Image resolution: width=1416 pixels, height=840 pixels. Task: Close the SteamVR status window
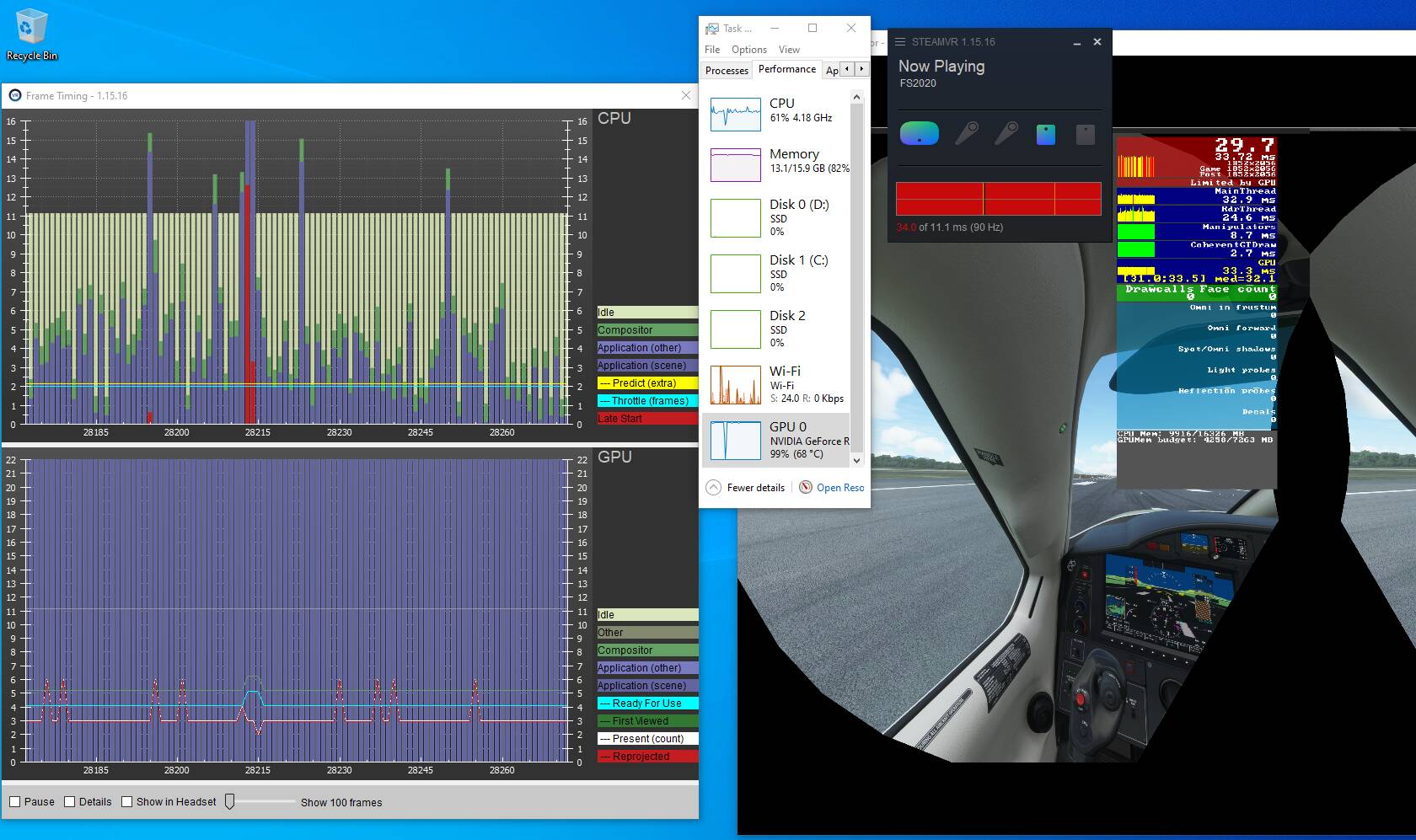click(x=1097, y=41)
